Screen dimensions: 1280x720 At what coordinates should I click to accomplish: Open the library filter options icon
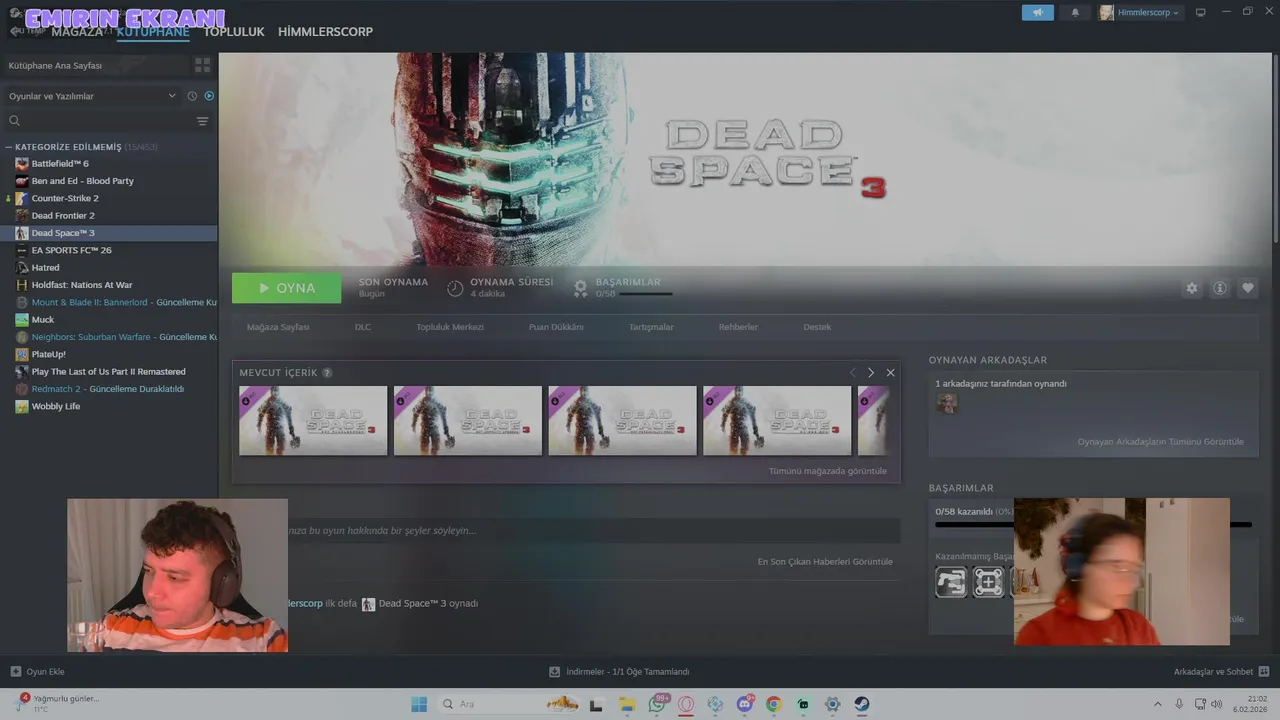pyautogui.click(x=202, y=121)
